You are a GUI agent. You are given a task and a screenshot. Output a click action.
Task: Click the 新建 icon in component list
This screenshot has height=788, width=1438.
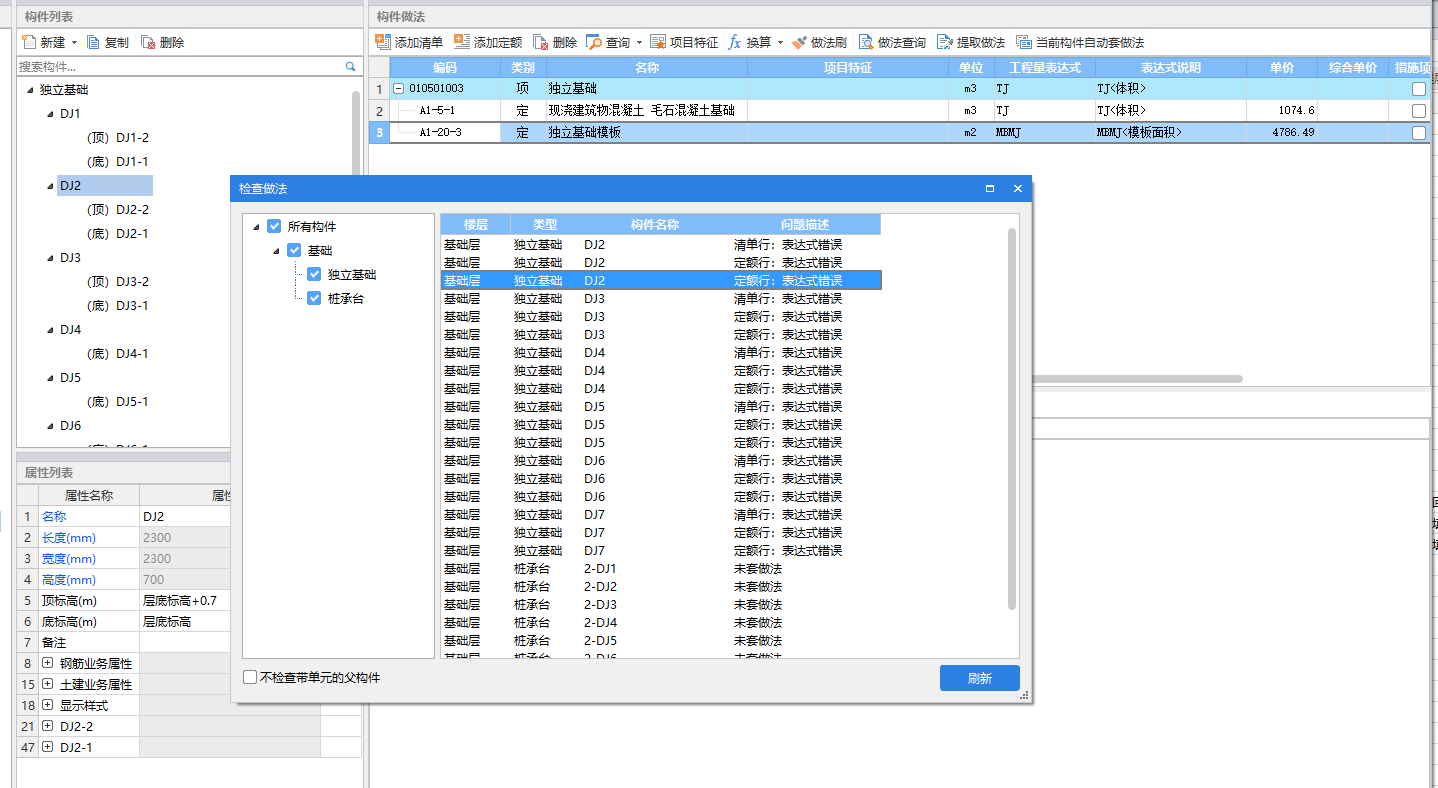28,42
